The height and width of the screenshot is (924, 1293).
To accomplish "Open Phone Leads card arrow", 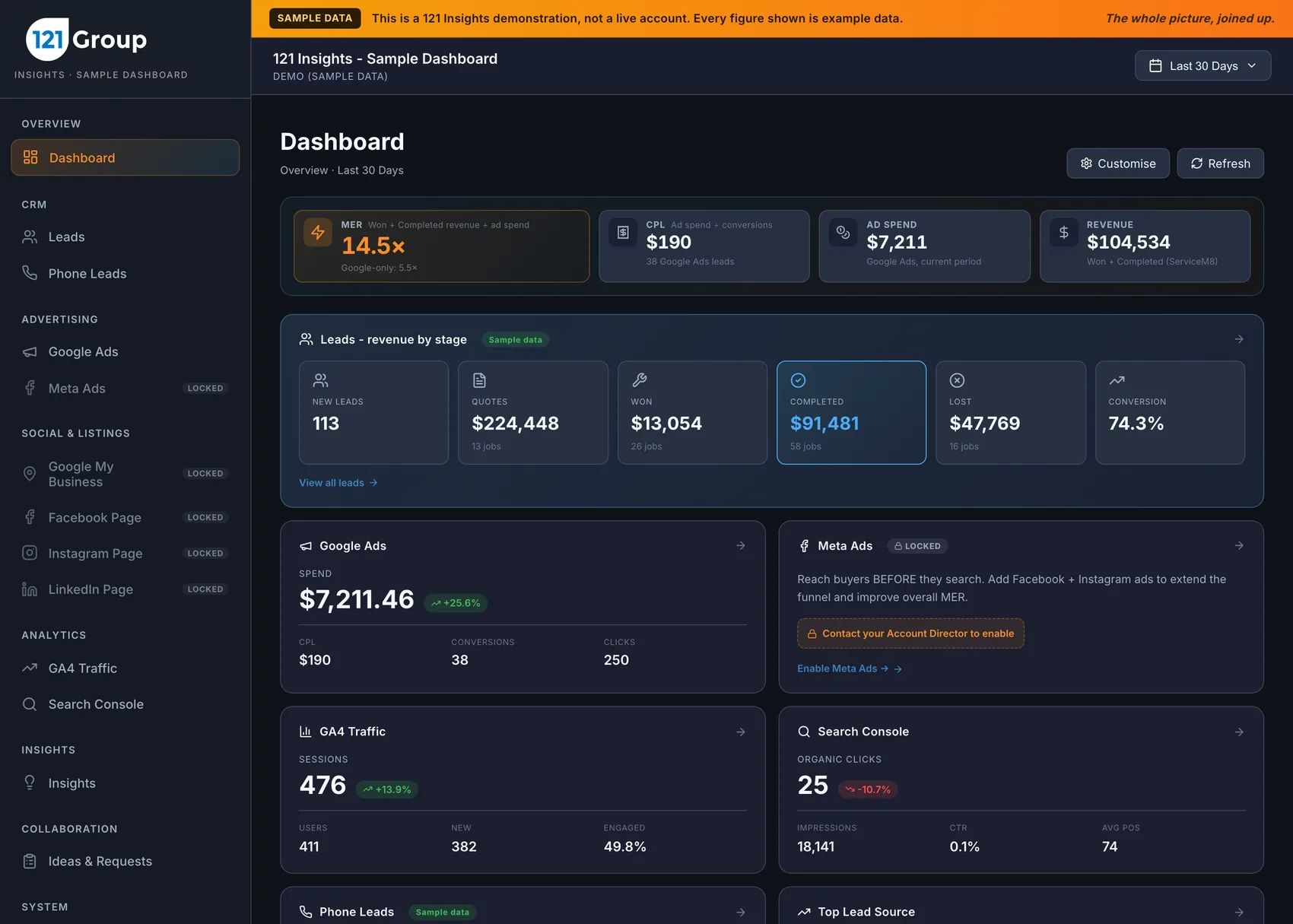I will pos(741,912).
